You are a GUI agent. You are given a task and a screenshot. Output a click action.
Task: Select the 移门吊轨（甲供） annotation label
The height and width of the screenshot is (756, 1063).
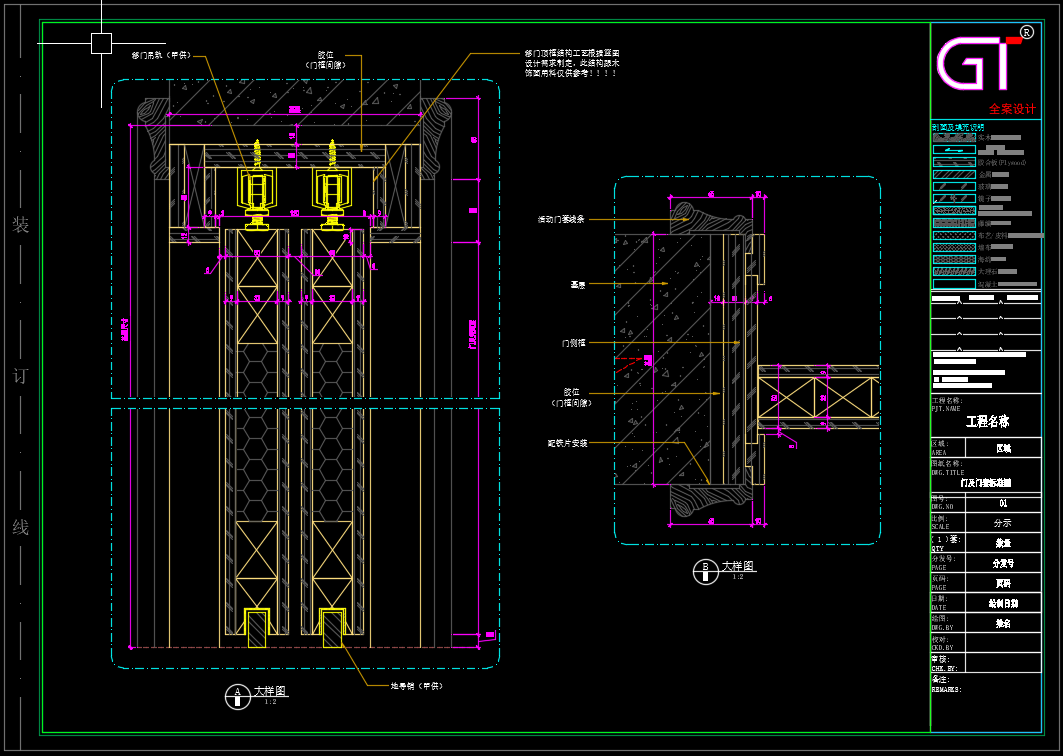pos(160,55)
